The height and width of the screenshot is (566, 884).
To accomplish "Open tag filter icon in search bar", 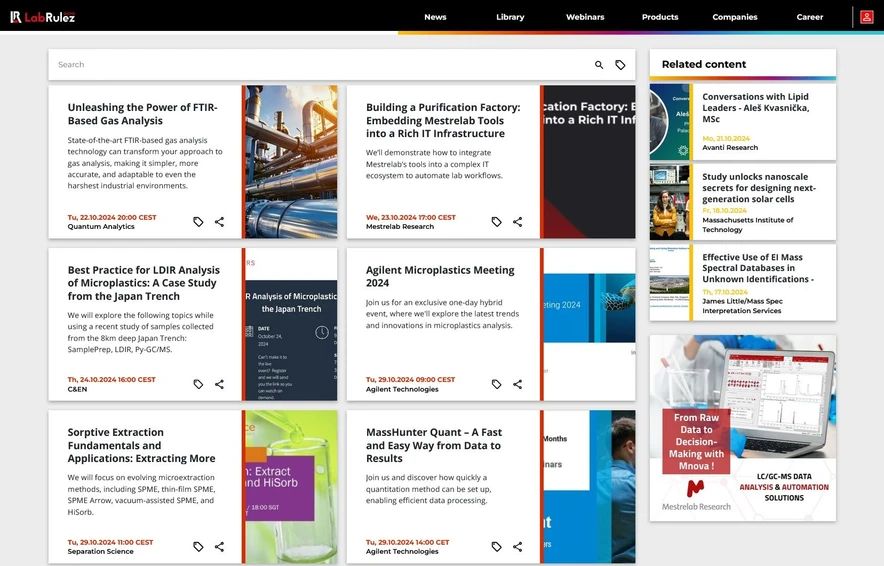I will click(x=620, y=65).
